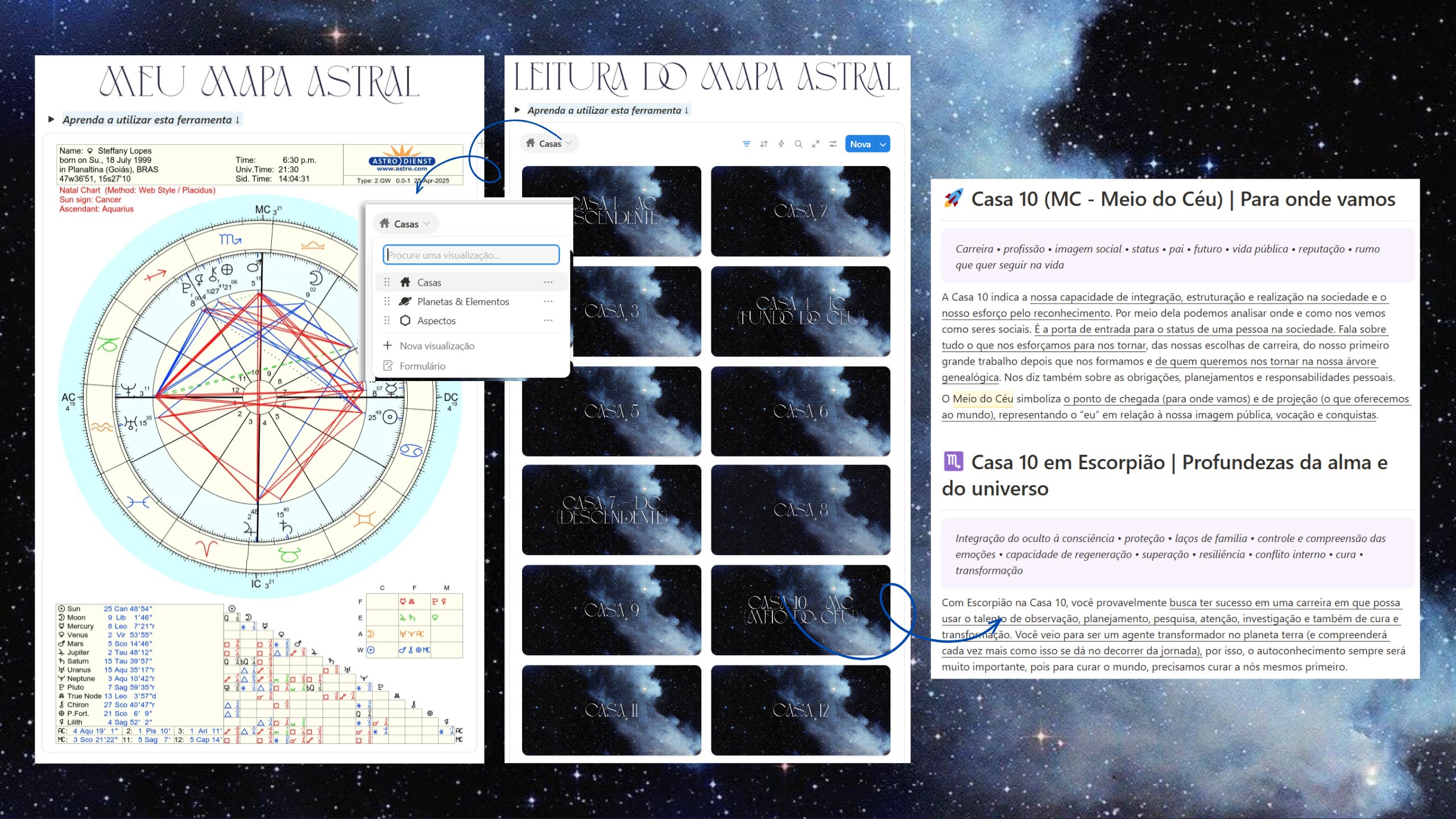
Task: Click Nova visualização to add view
Action: tap(436, 346)
